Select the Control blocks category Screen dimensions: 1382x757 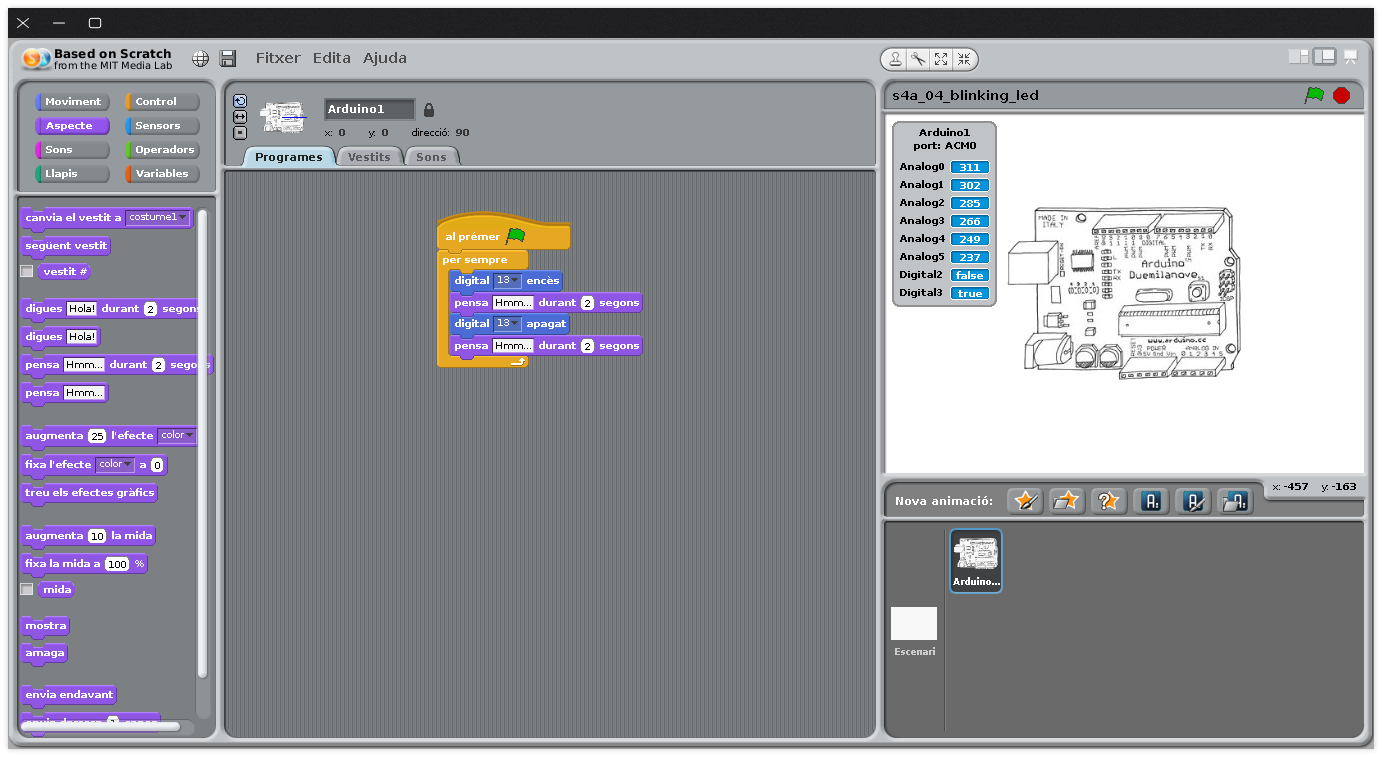(162, 102)
